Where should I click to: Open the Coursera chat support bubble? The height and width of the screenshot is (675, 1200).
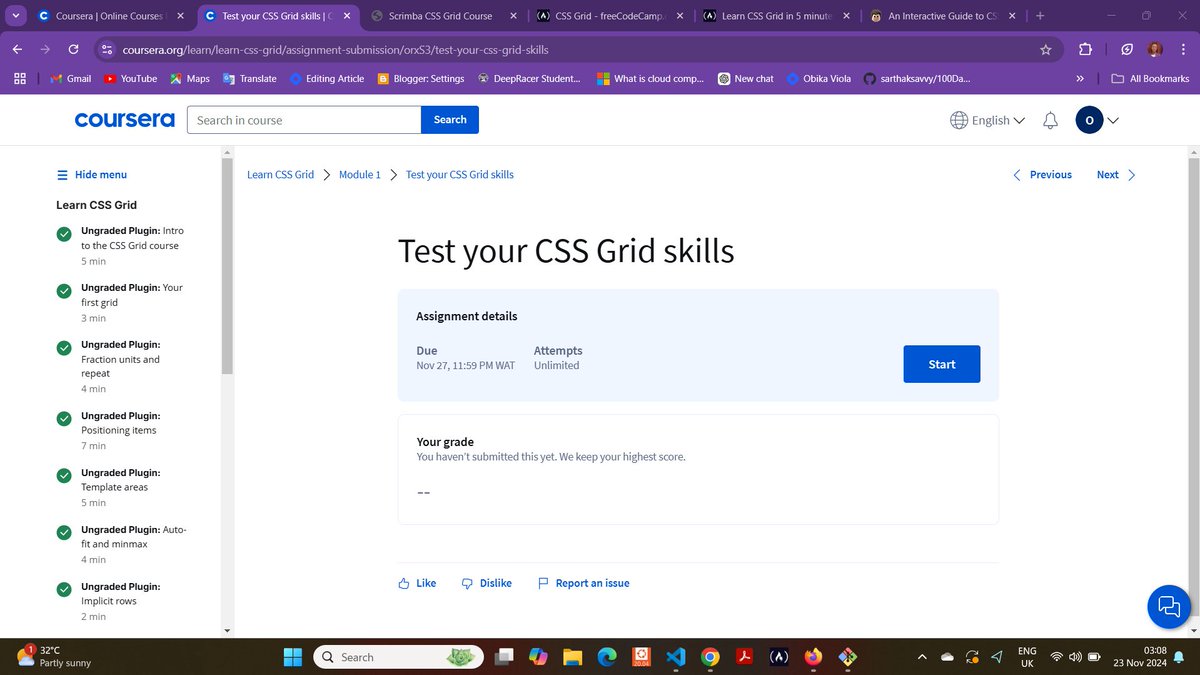coord(1168,606)
